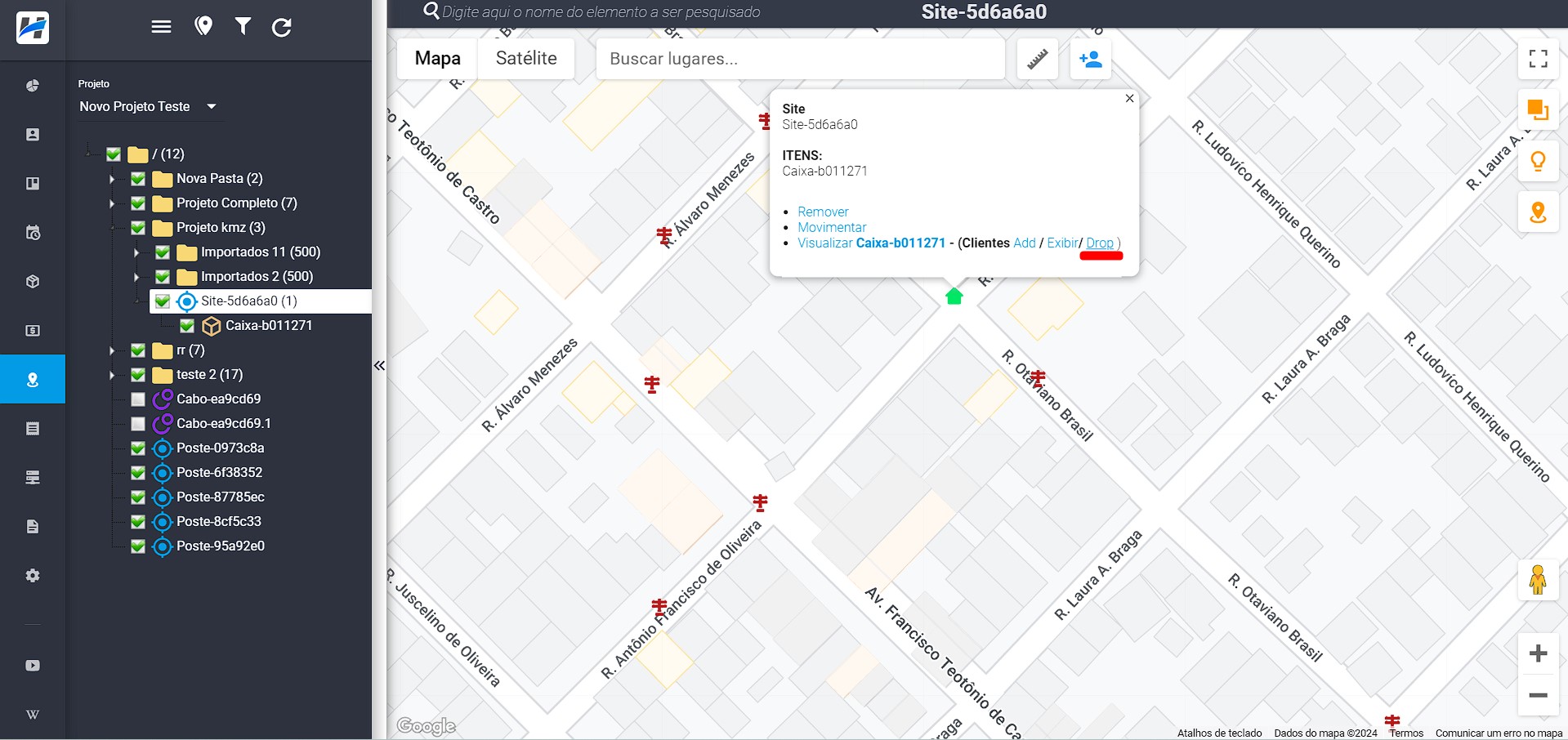
Task: Focus the Buscar lugares search field
Action: 801,59
